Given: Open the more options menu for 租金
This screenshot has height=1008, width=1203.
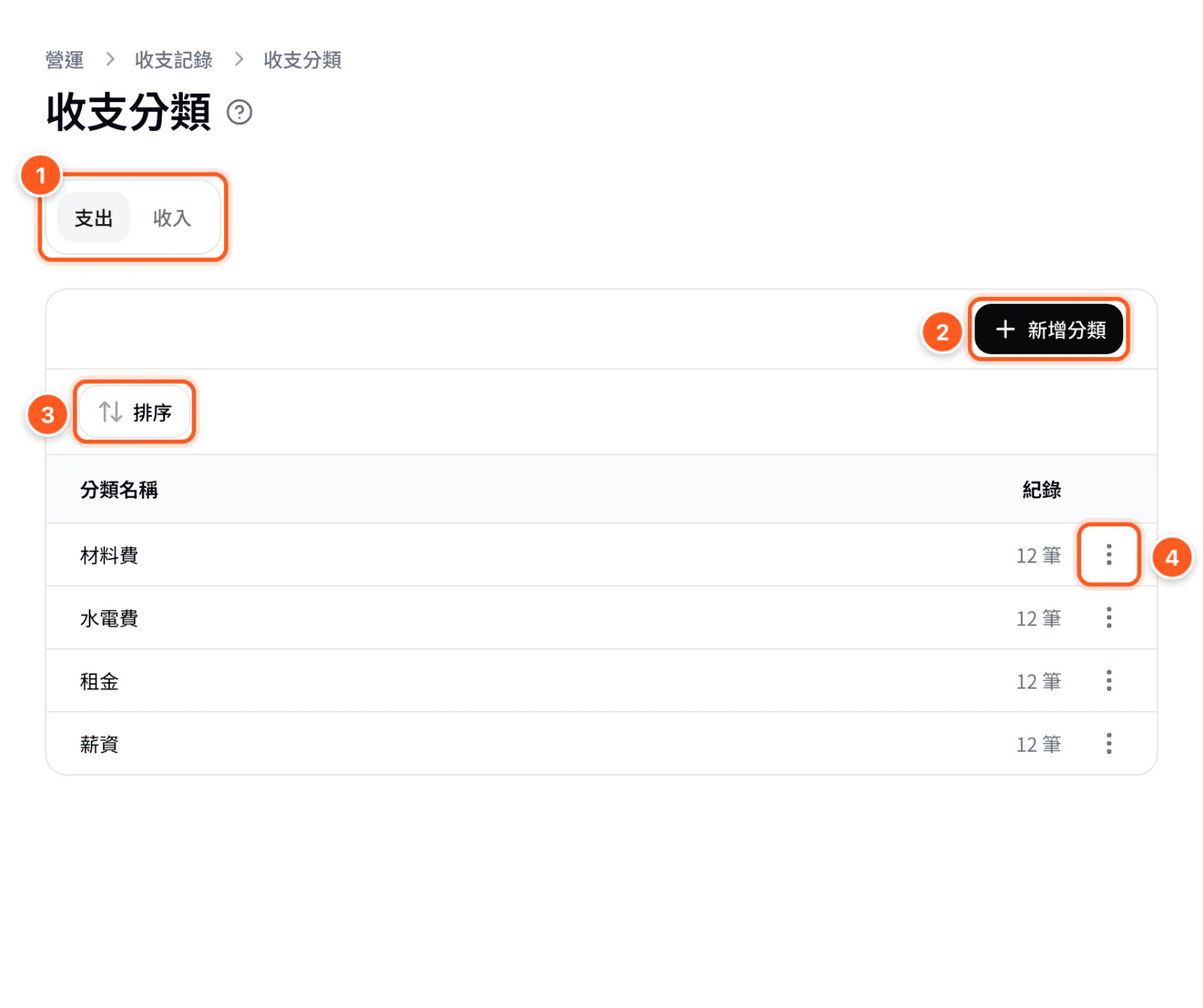Looking at the screenshot, I should pyautogui.click(x=1108, y=681).
